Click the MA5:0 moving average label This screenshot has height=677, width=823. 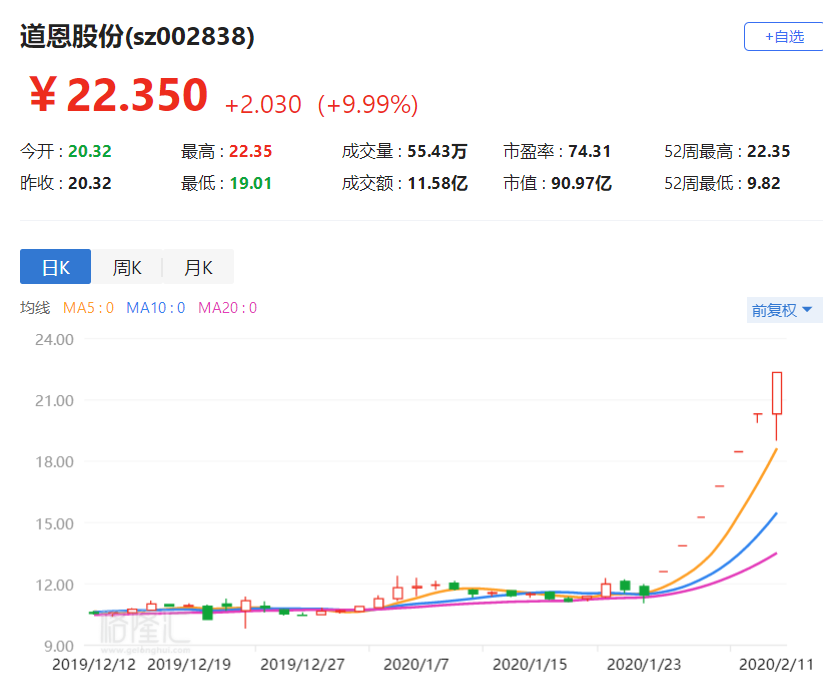click(88, 308)
